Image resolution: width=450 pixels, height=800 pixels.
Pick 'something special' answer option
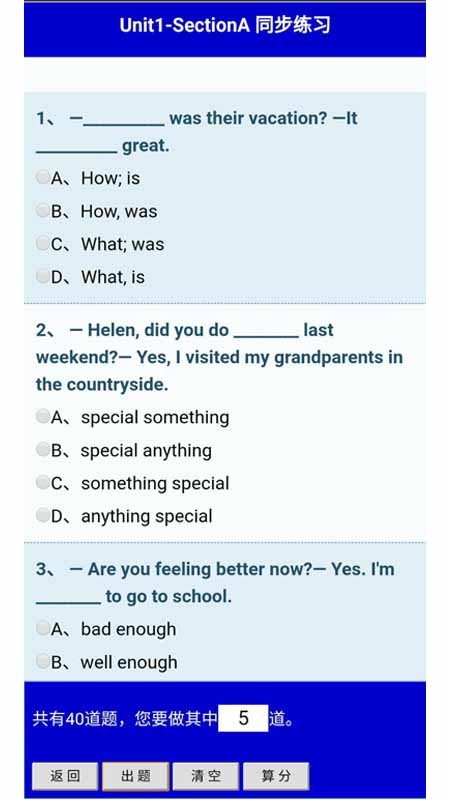click(43, 483)
